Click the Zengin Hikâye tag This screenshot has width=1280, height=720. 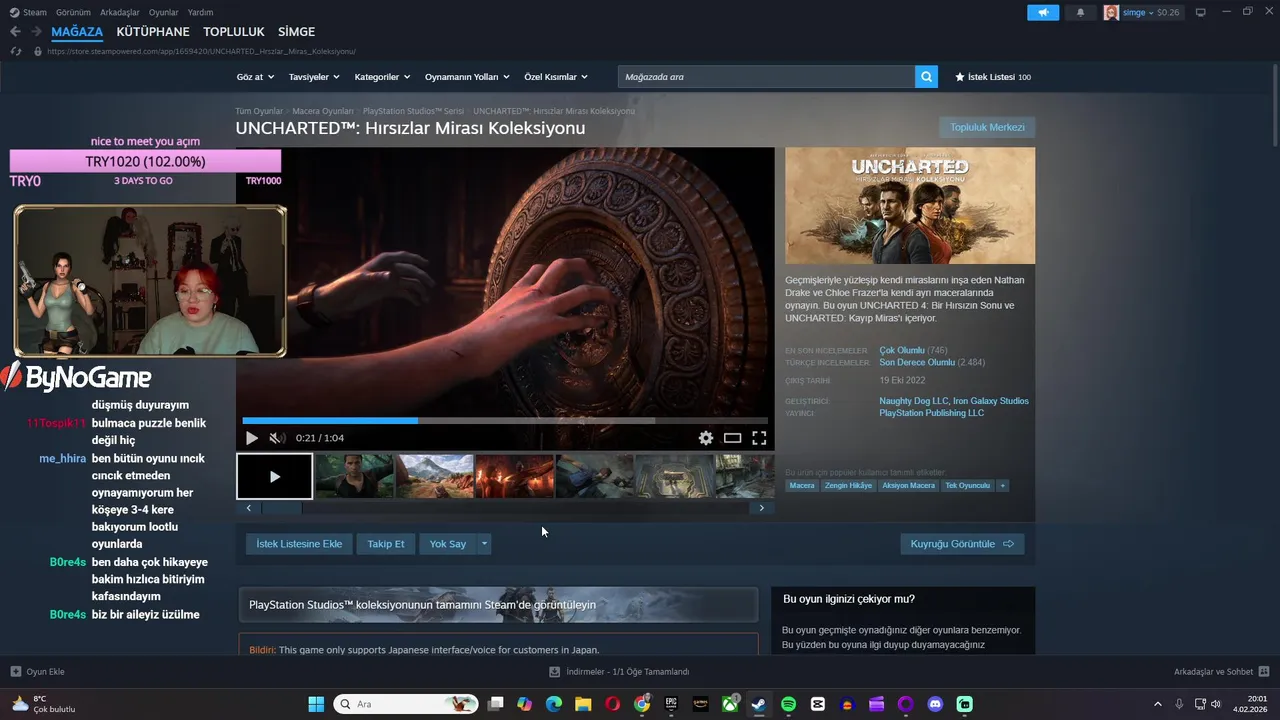[x=848, y=486]
